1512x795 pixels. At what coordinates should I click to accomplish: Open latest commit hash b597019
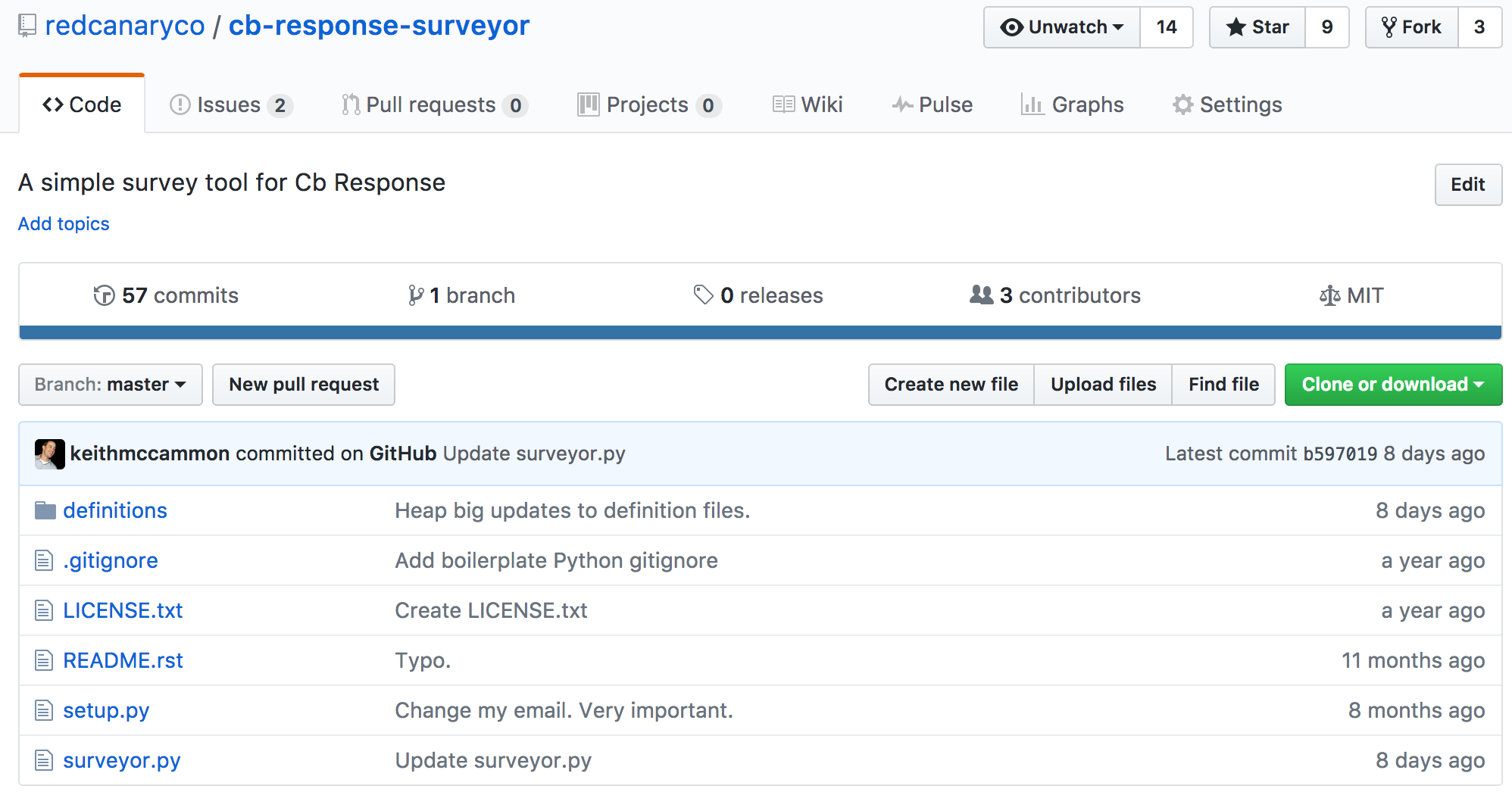point(1339,454)
